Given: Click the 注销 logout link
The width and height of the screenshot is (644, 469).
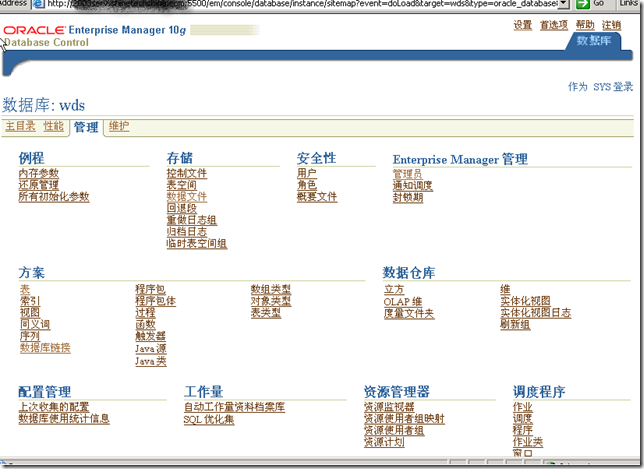Looking at the screenshot, I should pos(611,25).
